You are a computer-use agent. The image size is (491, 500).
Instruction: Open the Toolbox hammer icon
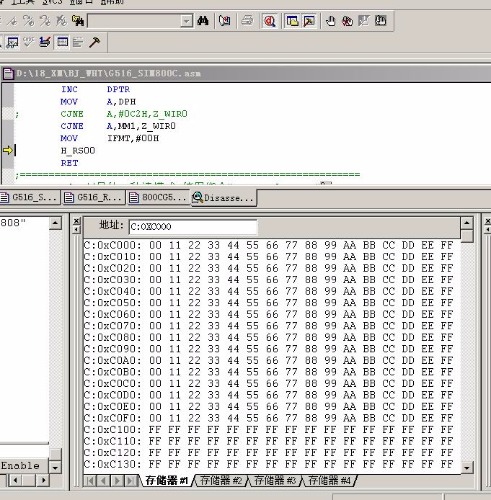click(x=95, y=42)
